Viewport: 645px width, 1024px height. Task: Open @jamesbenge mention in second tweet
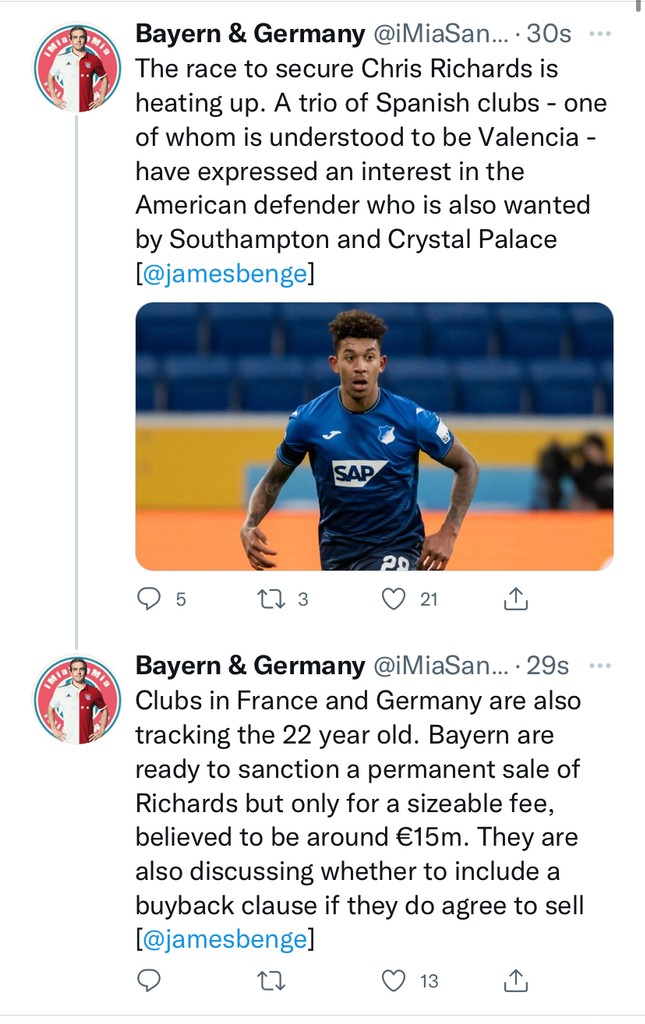click(225, 938)
